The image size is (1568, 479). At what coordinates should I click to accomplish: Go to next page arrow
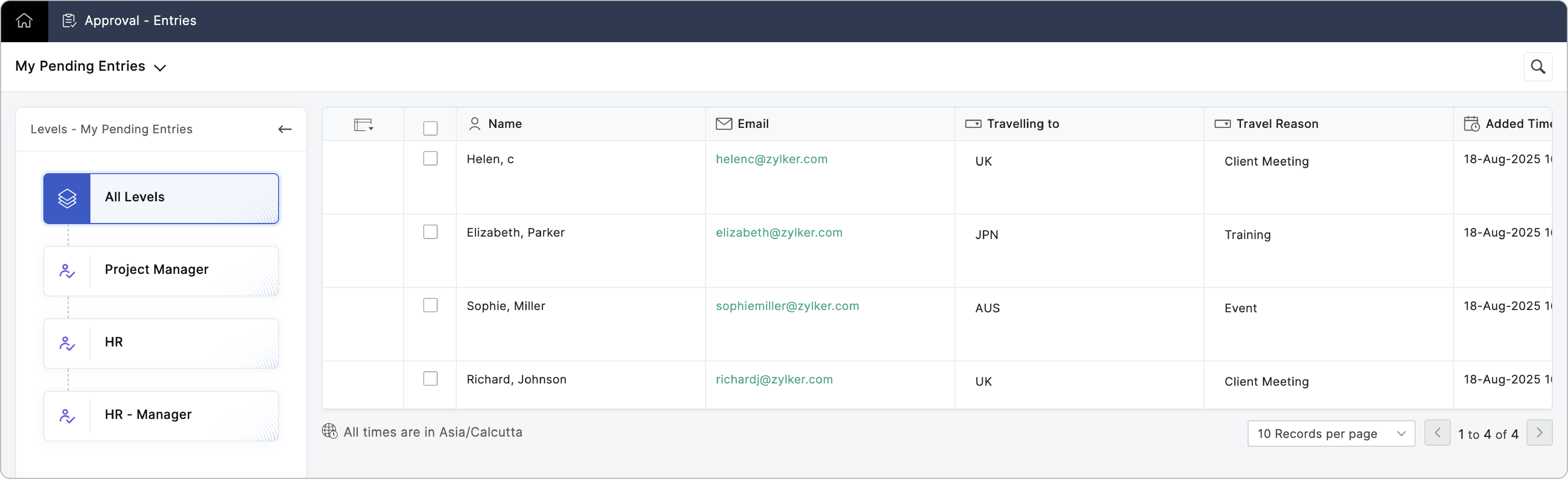coord(1539,433)
